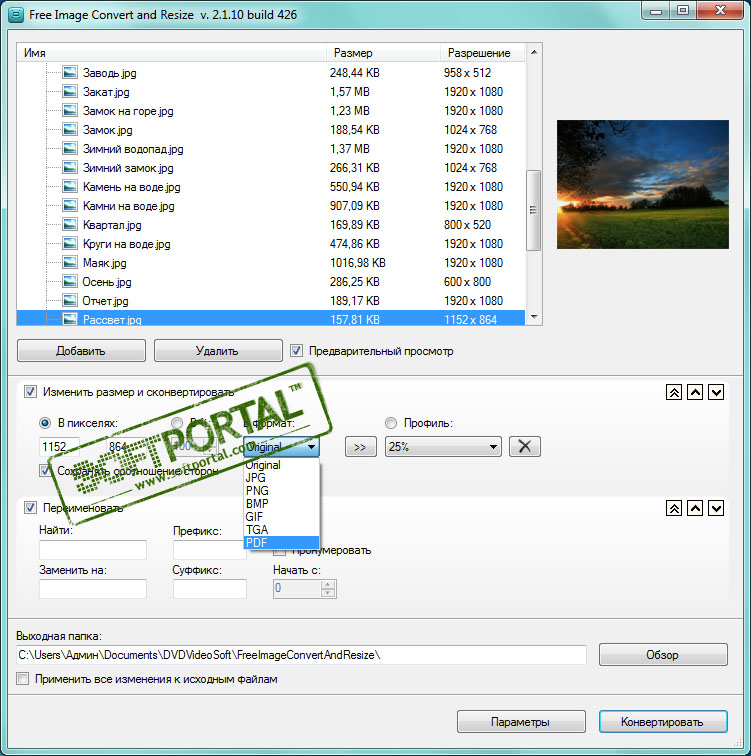This screenshot has width=751, height=756.
Task: Click the file icon of Отчет.jpg
Action: coord(70,301)
